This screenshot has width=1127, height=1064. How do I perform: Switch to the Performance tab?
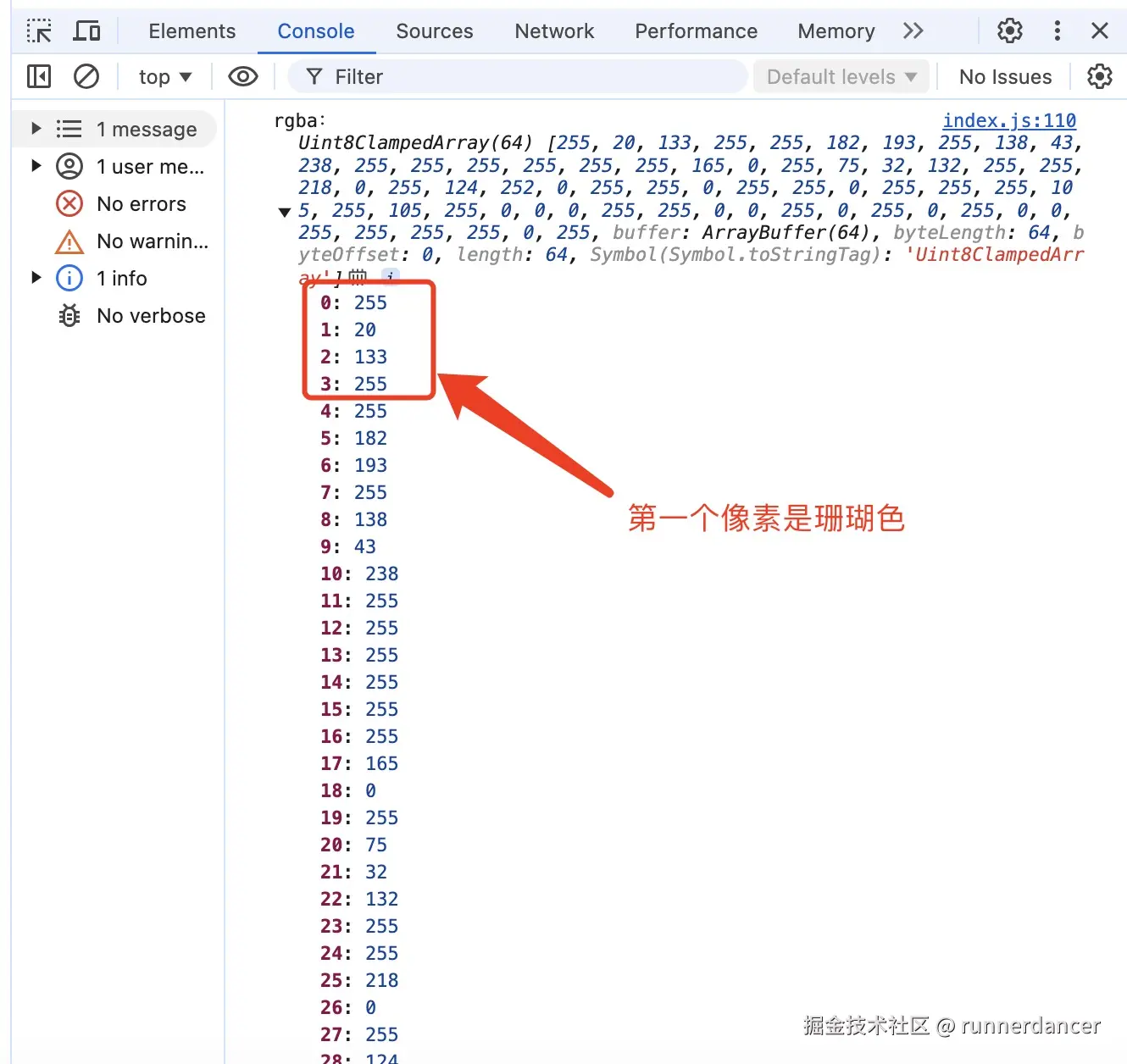tap(697, 31)
